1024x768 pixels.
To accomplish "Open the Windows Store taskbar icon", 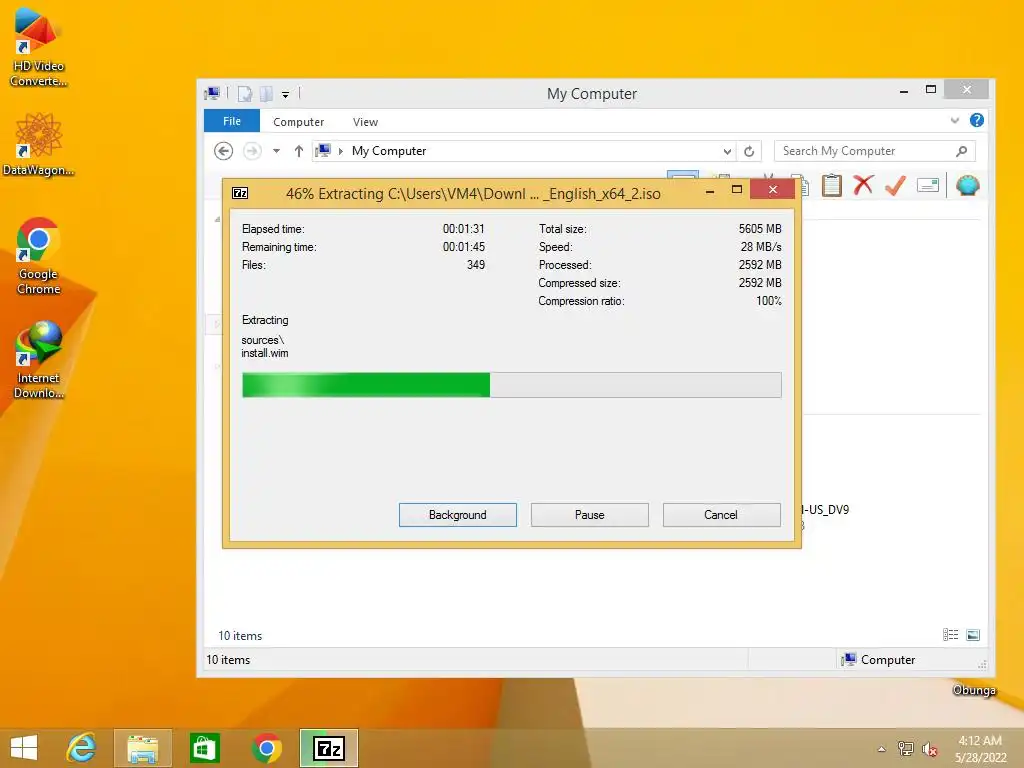I will click(x=204, y=748).
